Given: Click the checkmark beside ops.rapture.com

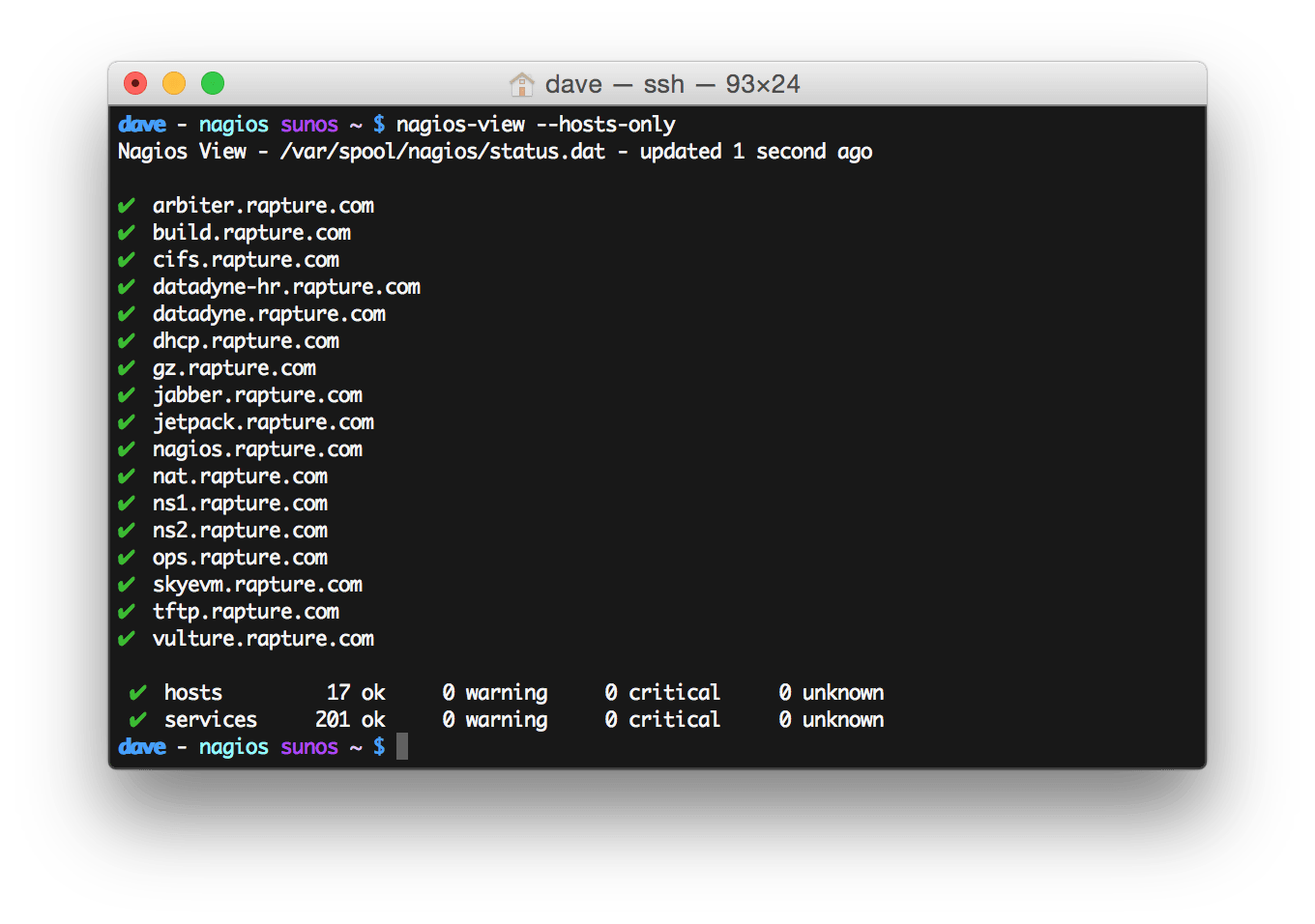Looking at the screenshot, I should tap(127, 558).
